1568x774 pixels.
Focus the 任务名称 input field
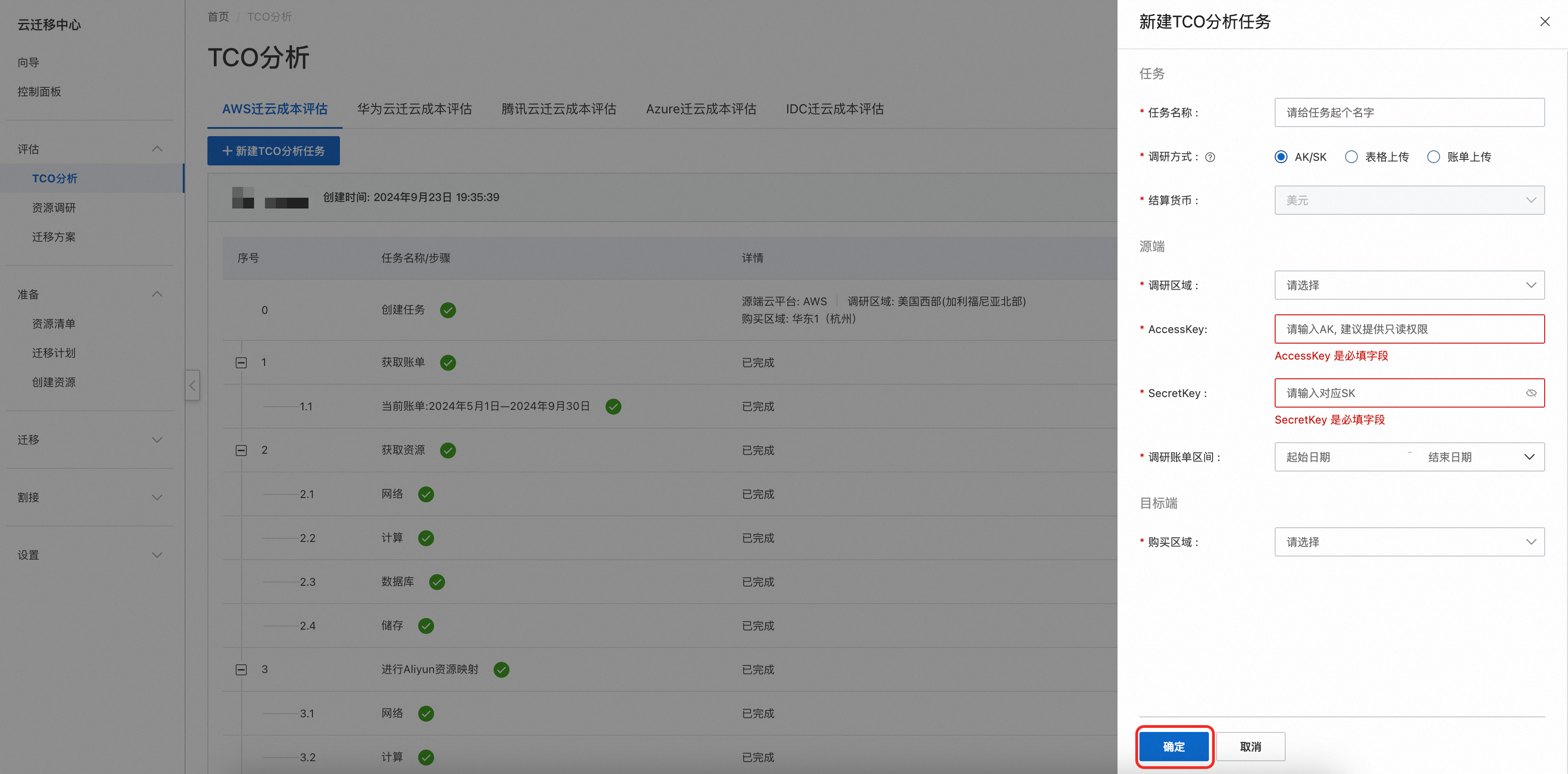coord(1409,113)
